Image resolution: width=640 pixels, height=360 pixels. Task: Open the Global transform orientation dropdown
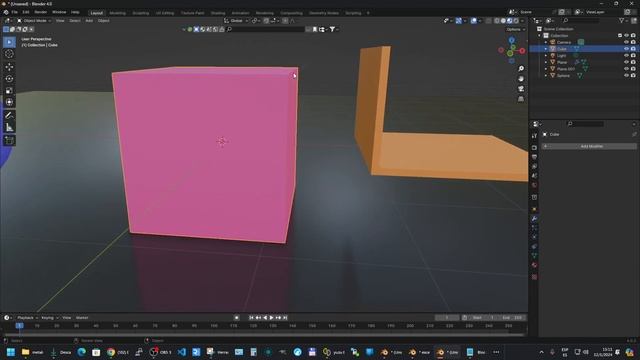tap(236, 20)
